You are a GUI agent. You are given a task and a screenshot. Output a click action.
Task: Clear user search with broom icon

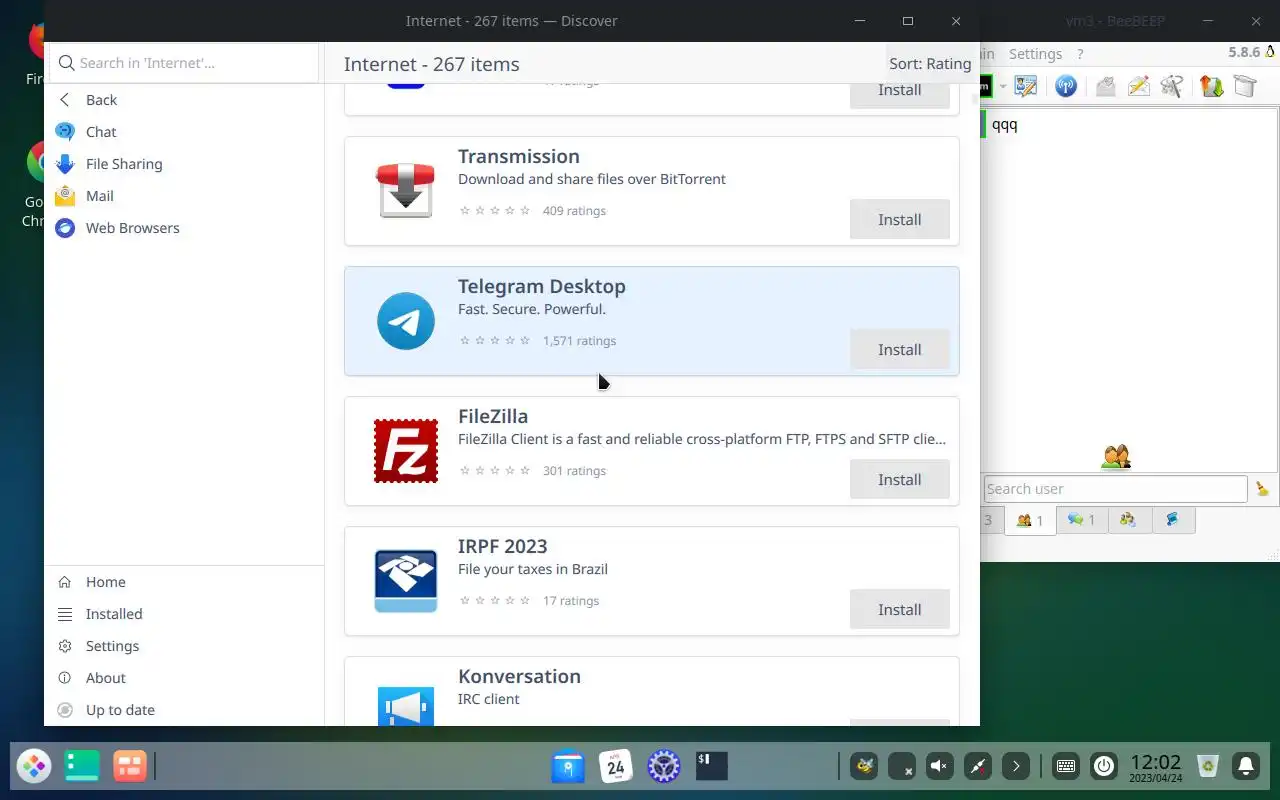coord(1262,489)
